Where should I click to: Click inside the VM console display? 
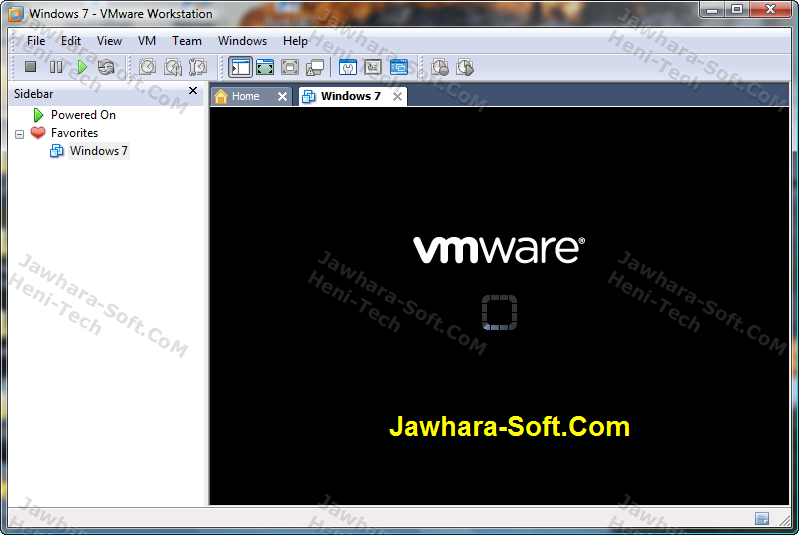[499, 306]
